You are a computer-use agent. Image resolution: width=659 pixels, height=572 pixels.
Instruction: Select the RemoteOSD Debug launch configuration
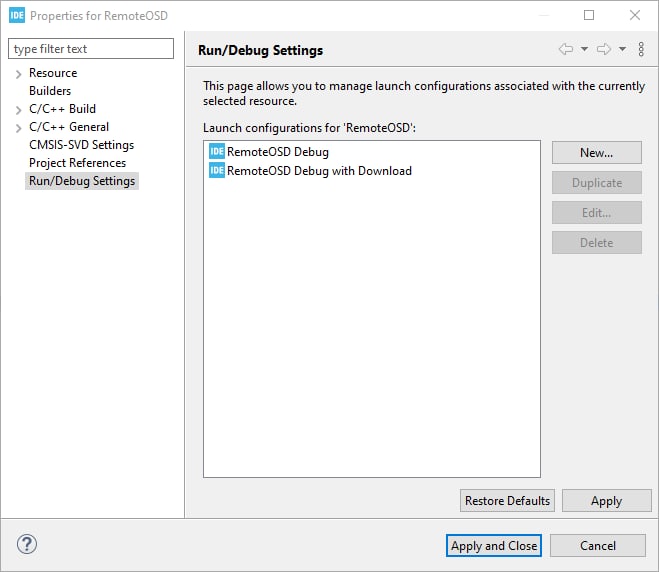[278, 152]
